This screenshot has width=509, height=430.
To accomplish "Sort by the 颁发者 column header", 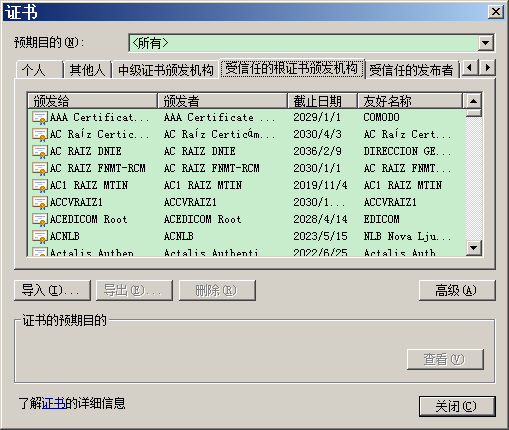I will click(222, 101).
